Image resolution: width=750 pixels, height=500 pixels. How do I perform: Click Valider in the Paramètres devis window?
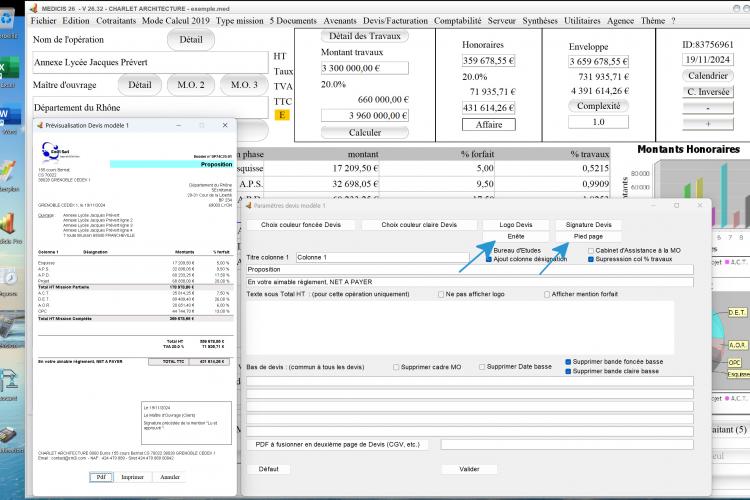(469, 469)
